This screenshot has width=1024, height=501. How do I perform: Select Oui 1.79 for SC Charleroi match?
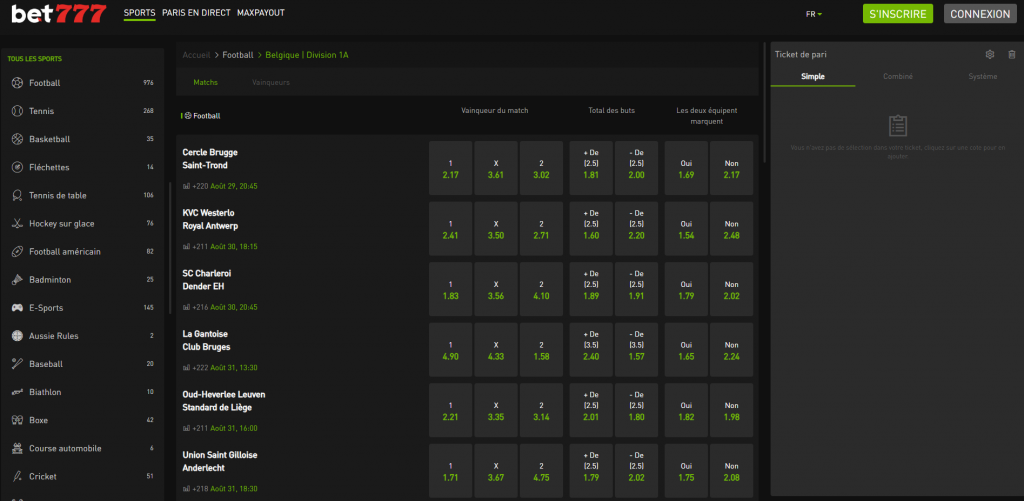(686, 289)
